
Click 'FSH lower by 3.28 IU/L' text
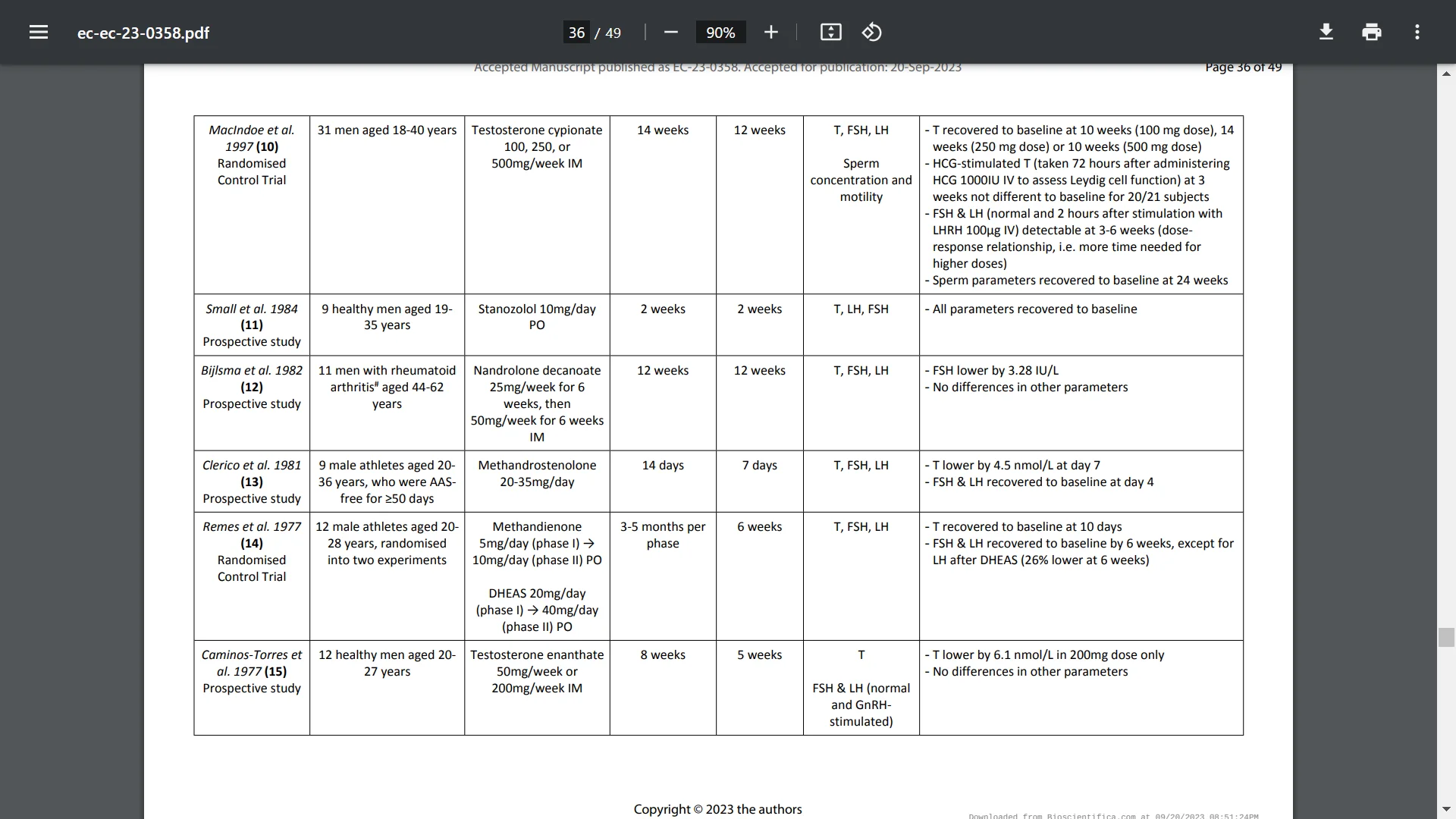[x=995, y=370]
